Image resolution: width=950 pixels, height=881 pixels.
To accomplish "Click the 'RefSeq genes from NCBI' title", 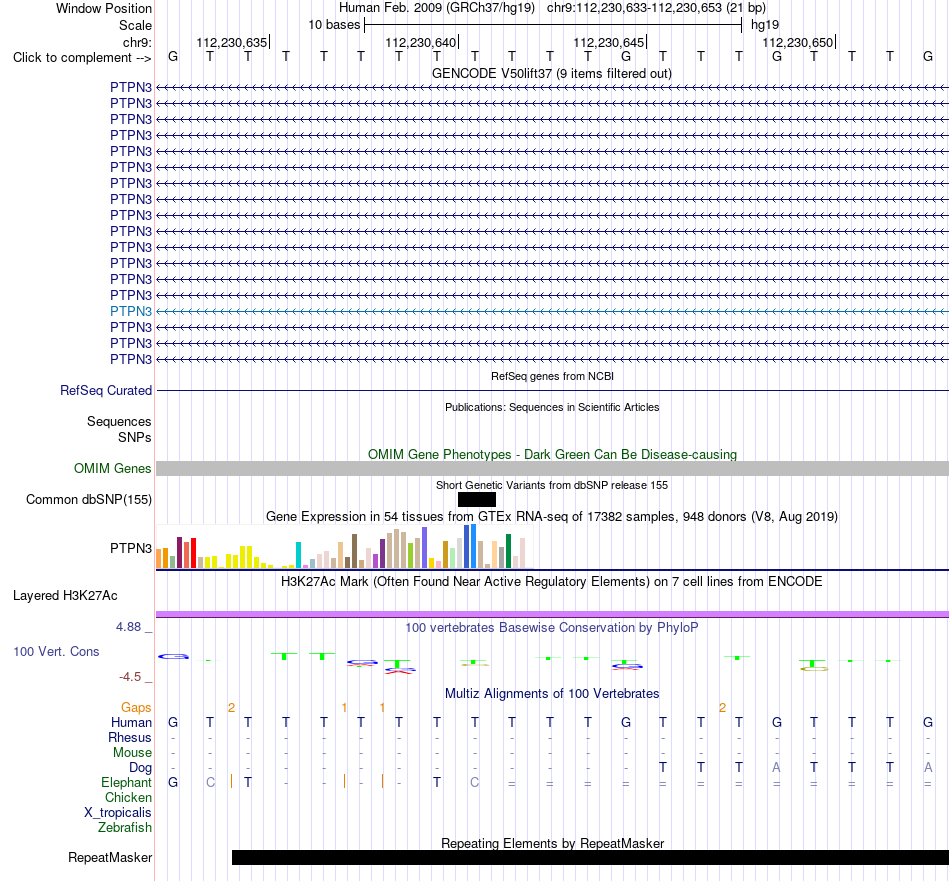I will pos(553,376).
